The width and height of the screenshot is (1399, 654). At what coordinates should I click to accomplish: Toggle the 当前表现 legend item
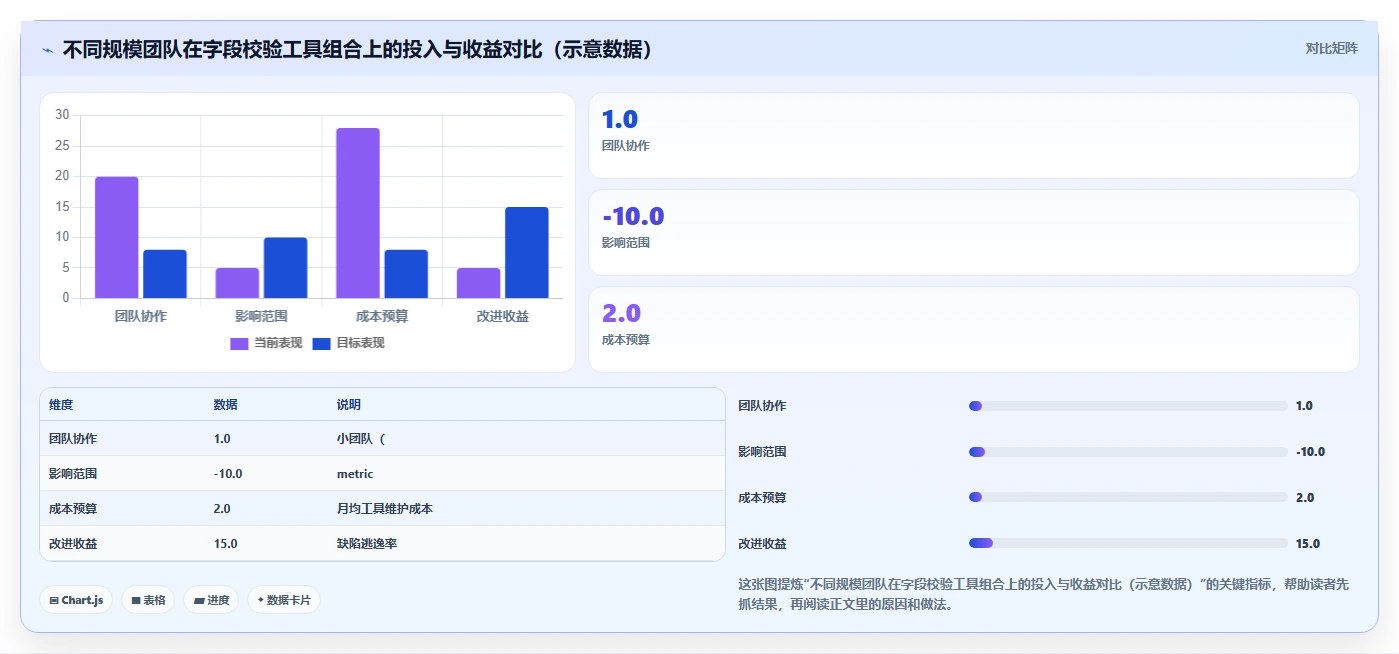pyautogui.click(x=266, y=343)
